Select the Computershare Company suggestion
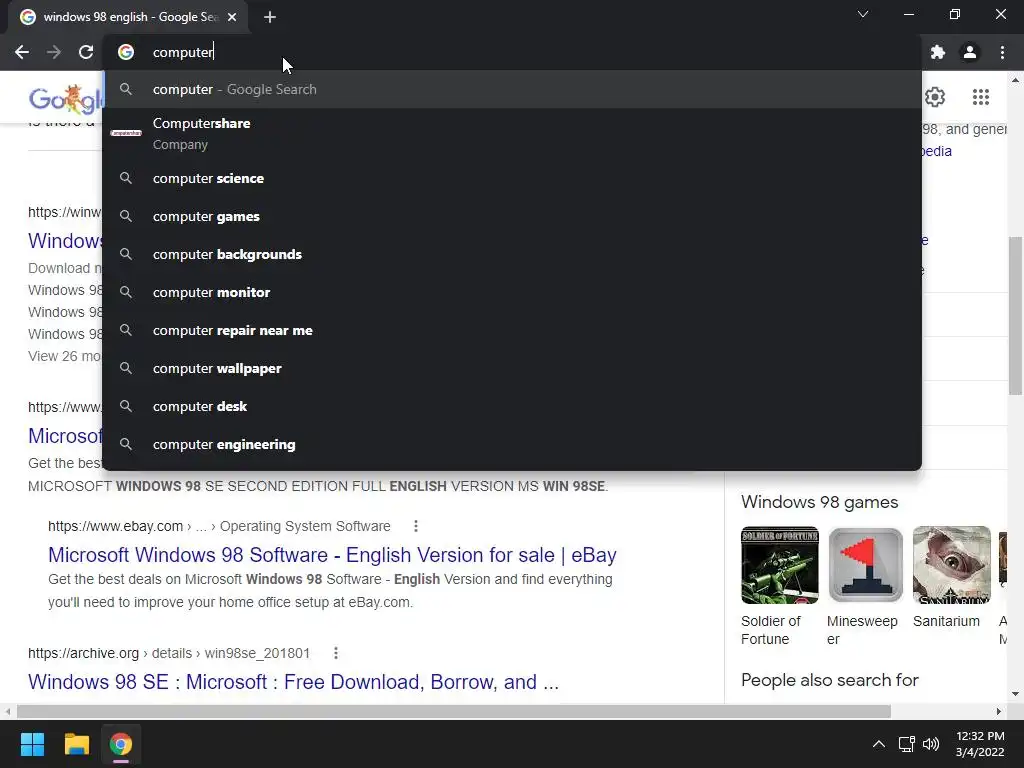The image size is (1024, 768). pyautogui.click(x=512, y=133)
